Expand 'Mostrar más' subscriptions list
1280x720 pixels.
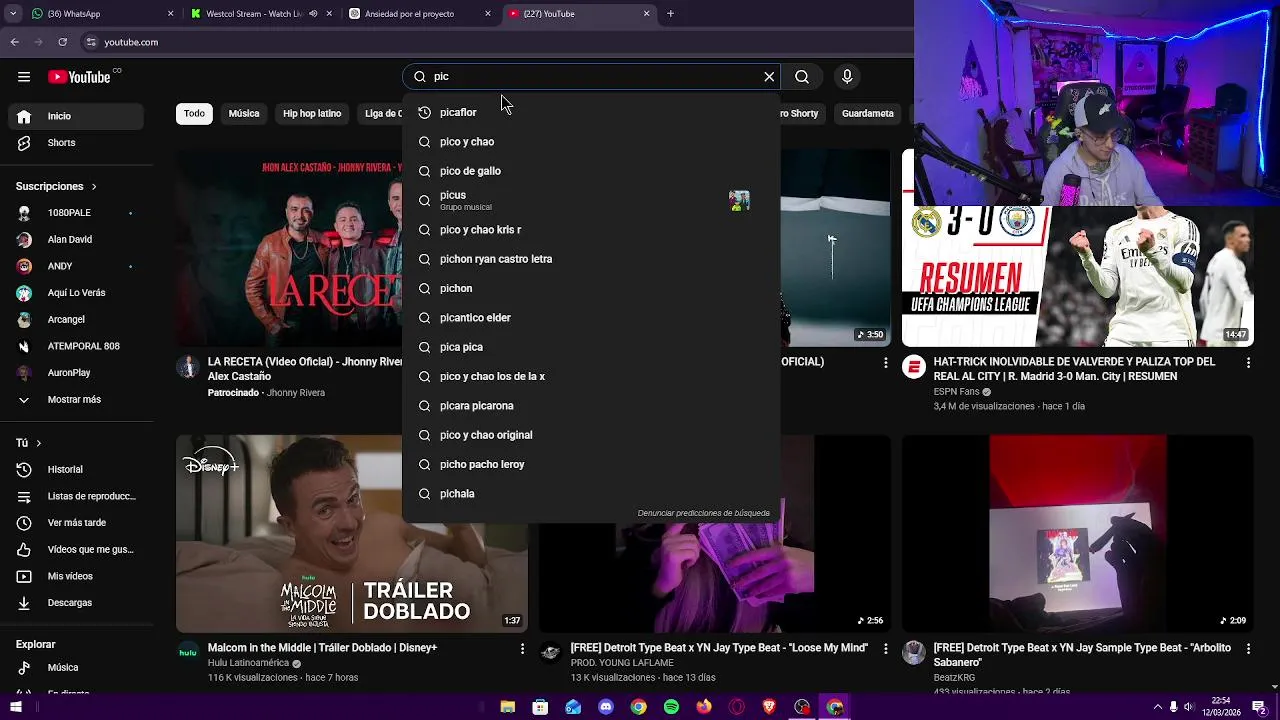tap(76, 399)
